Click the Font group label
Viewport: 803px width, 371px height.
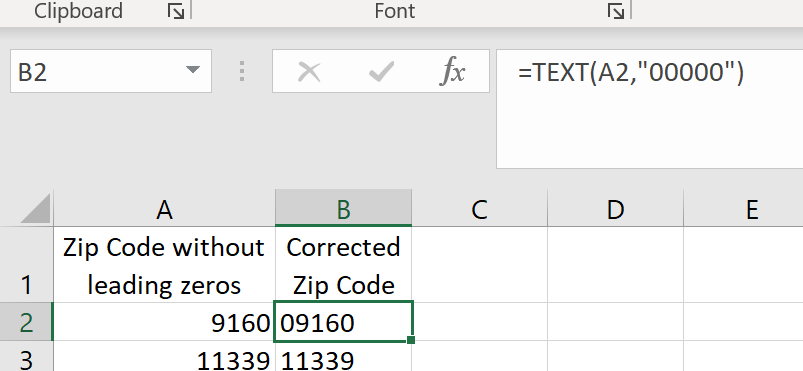coord(394,11)
